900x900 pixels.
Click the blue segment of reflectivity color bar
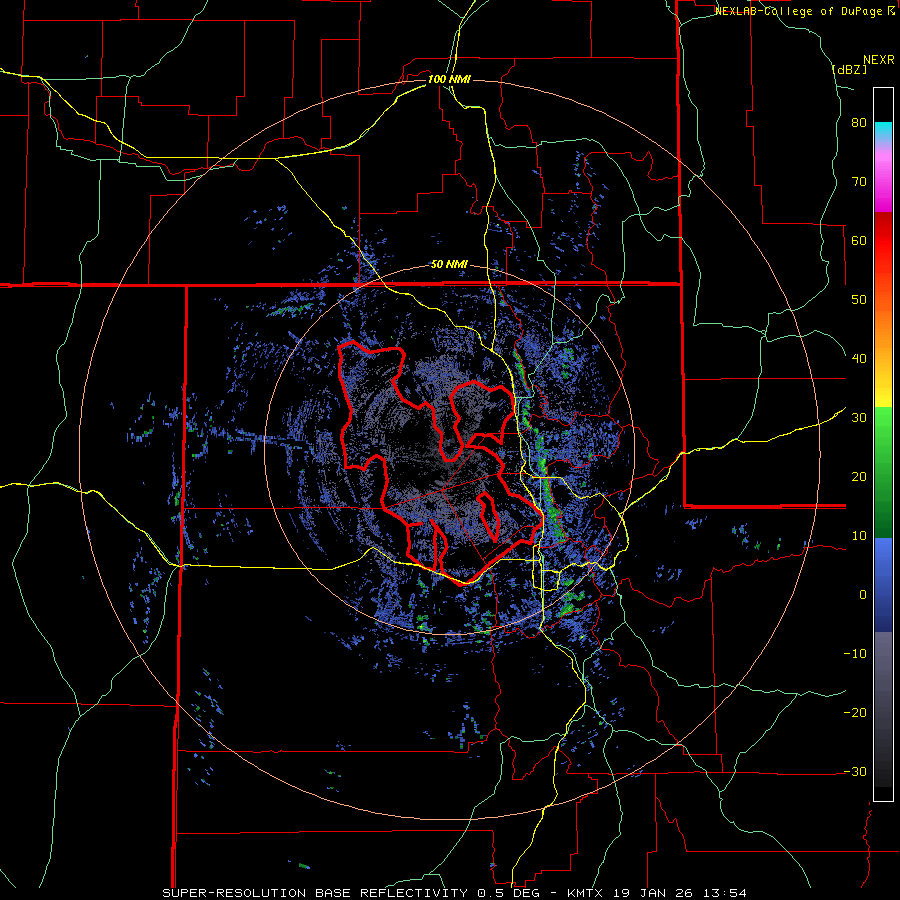(x=883, y=585)
